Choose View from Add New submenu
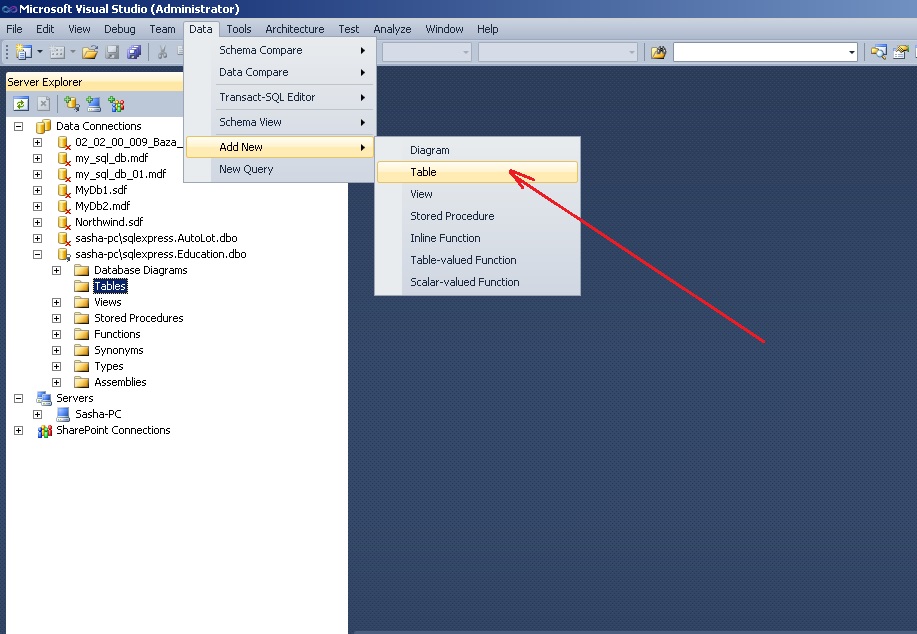This screenshot has width=917, height=634. 477,194
